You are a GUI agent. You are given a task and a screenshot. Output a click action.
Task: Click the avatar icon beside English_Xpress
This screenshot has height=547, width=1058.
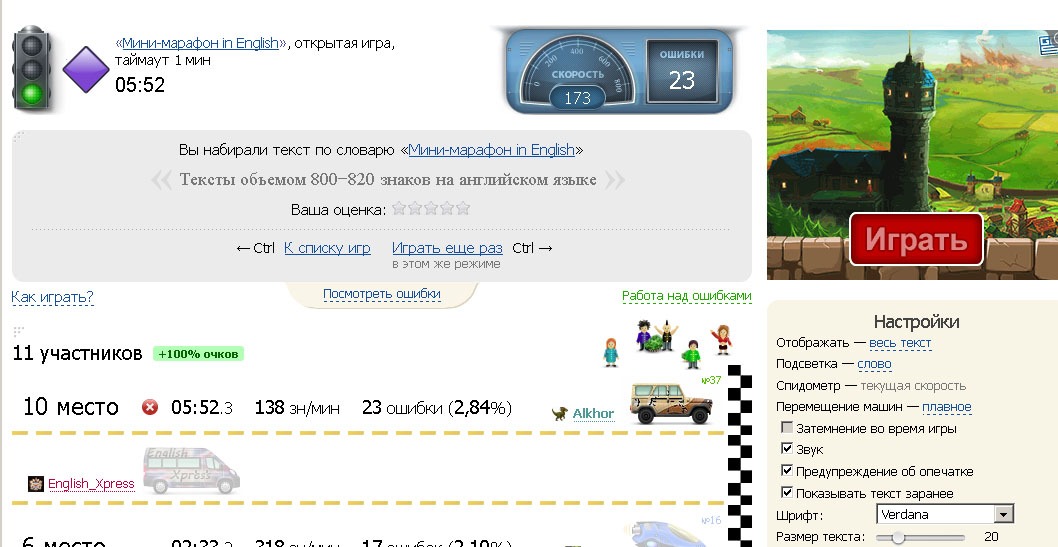pos(36,484)
